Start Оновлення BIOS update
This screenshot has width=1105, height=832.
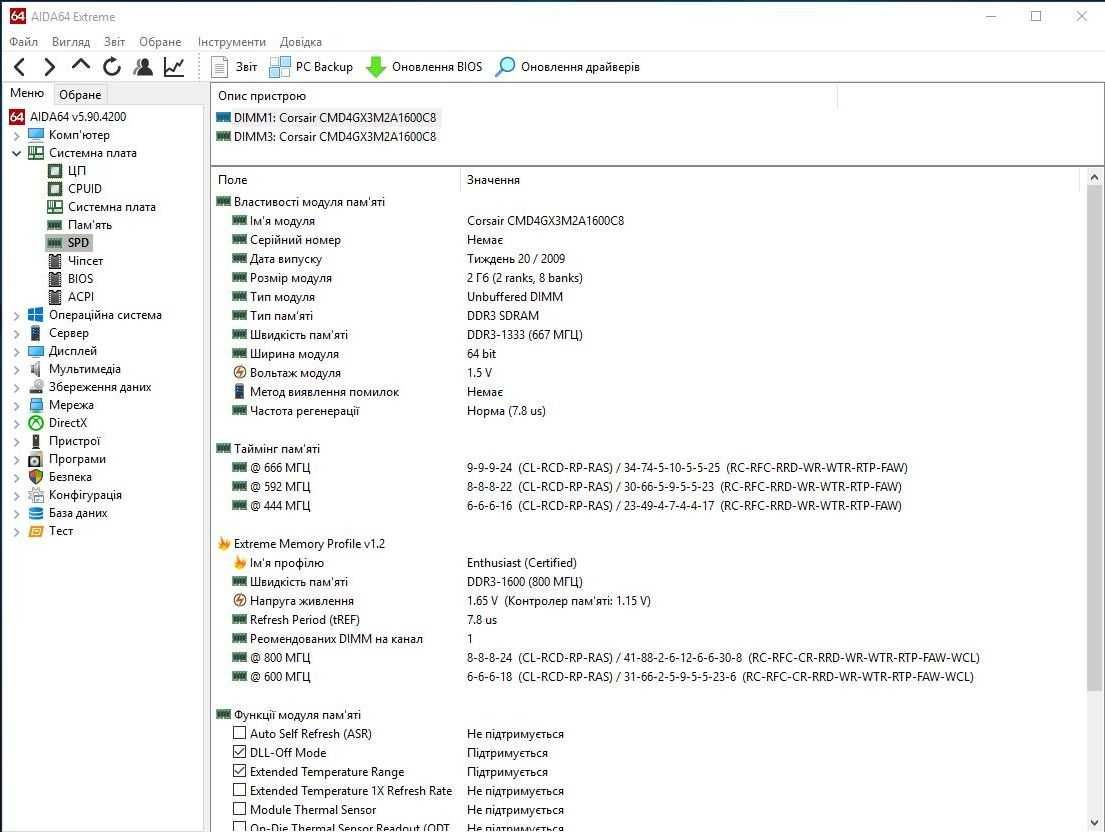(x=424, y=67)
